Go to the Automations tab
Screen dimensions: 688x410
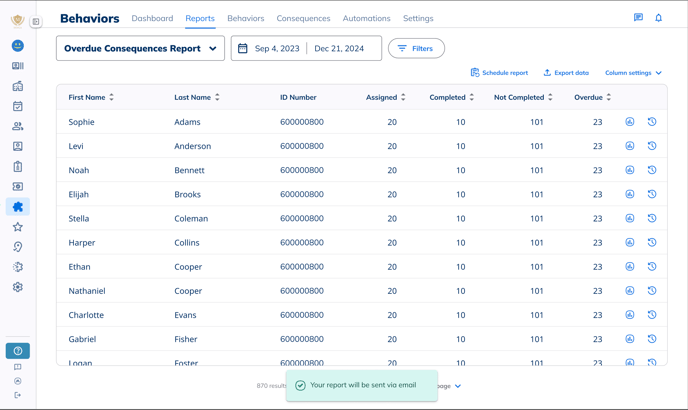[x=366, y=18]
